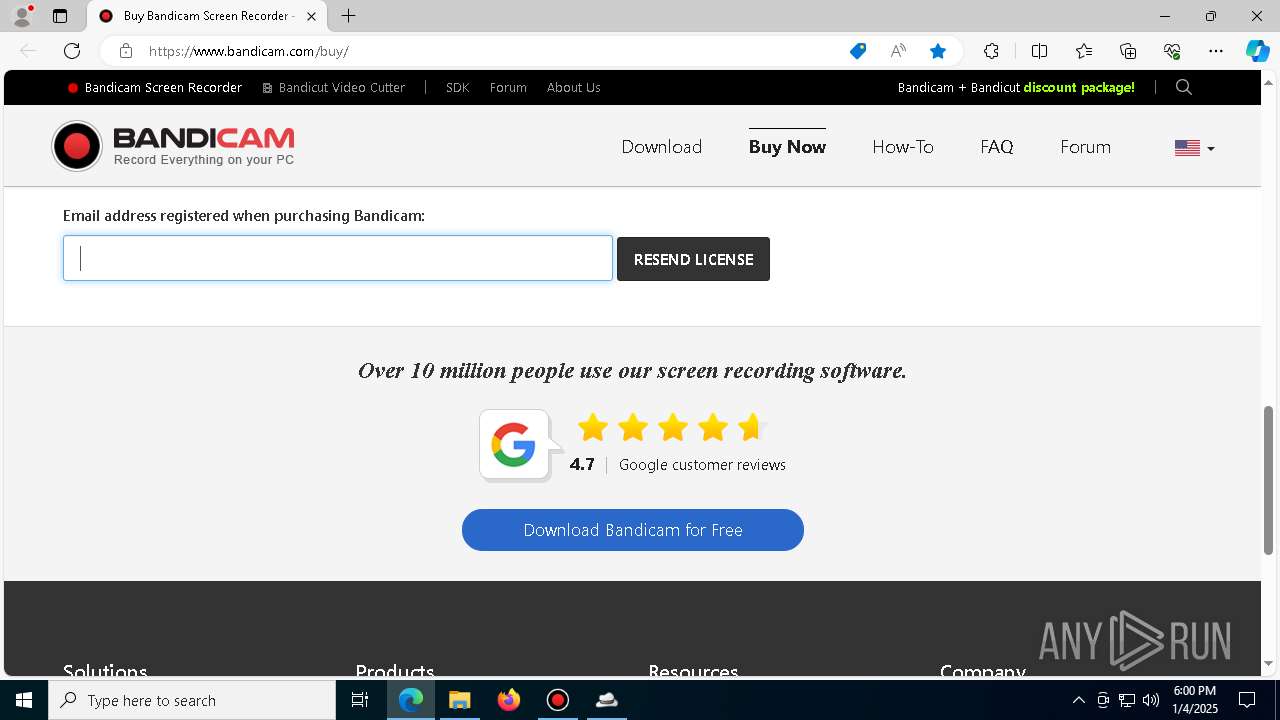Click the taskbar clock showing 6:00 PM

(x=1195, y=700)
